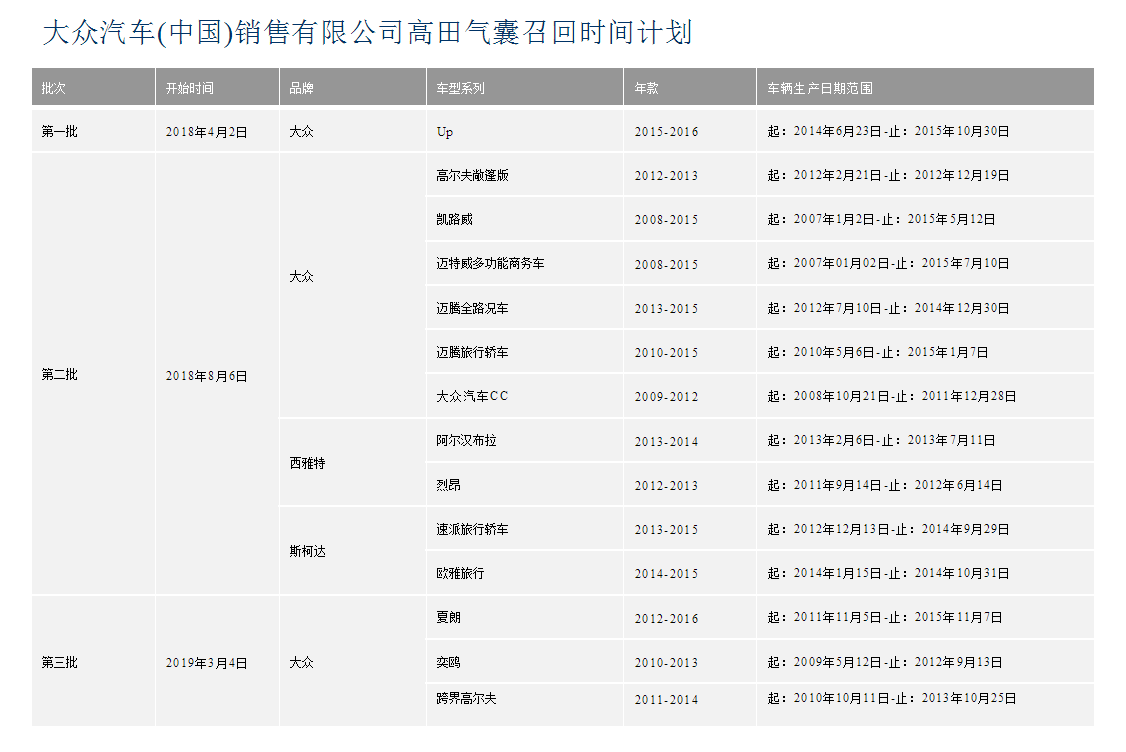Select the date range starting 2012年12月13日
The width and height of the screenshot is (1126, 752).
pos(888,529)
